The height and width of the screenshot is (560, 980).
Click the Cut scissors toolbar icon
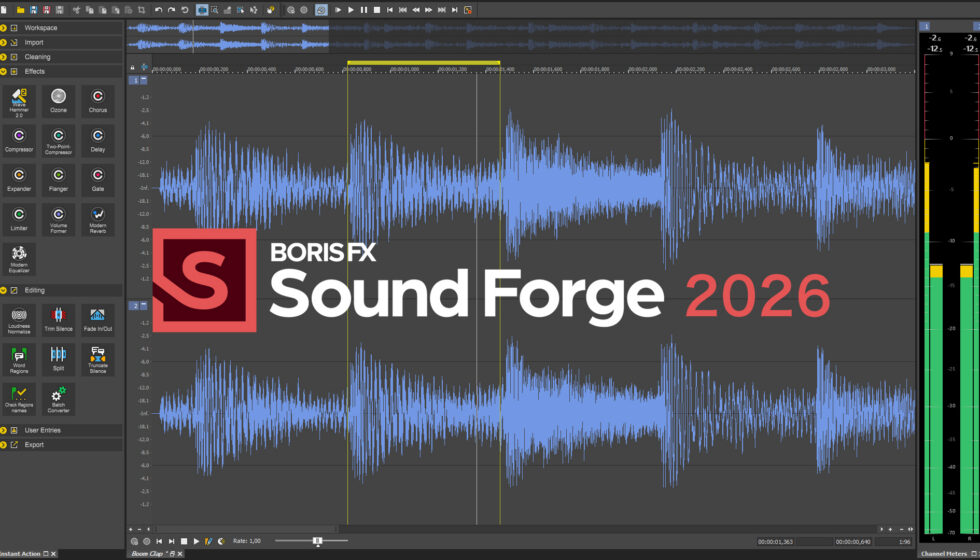click(x=76, y=10)
